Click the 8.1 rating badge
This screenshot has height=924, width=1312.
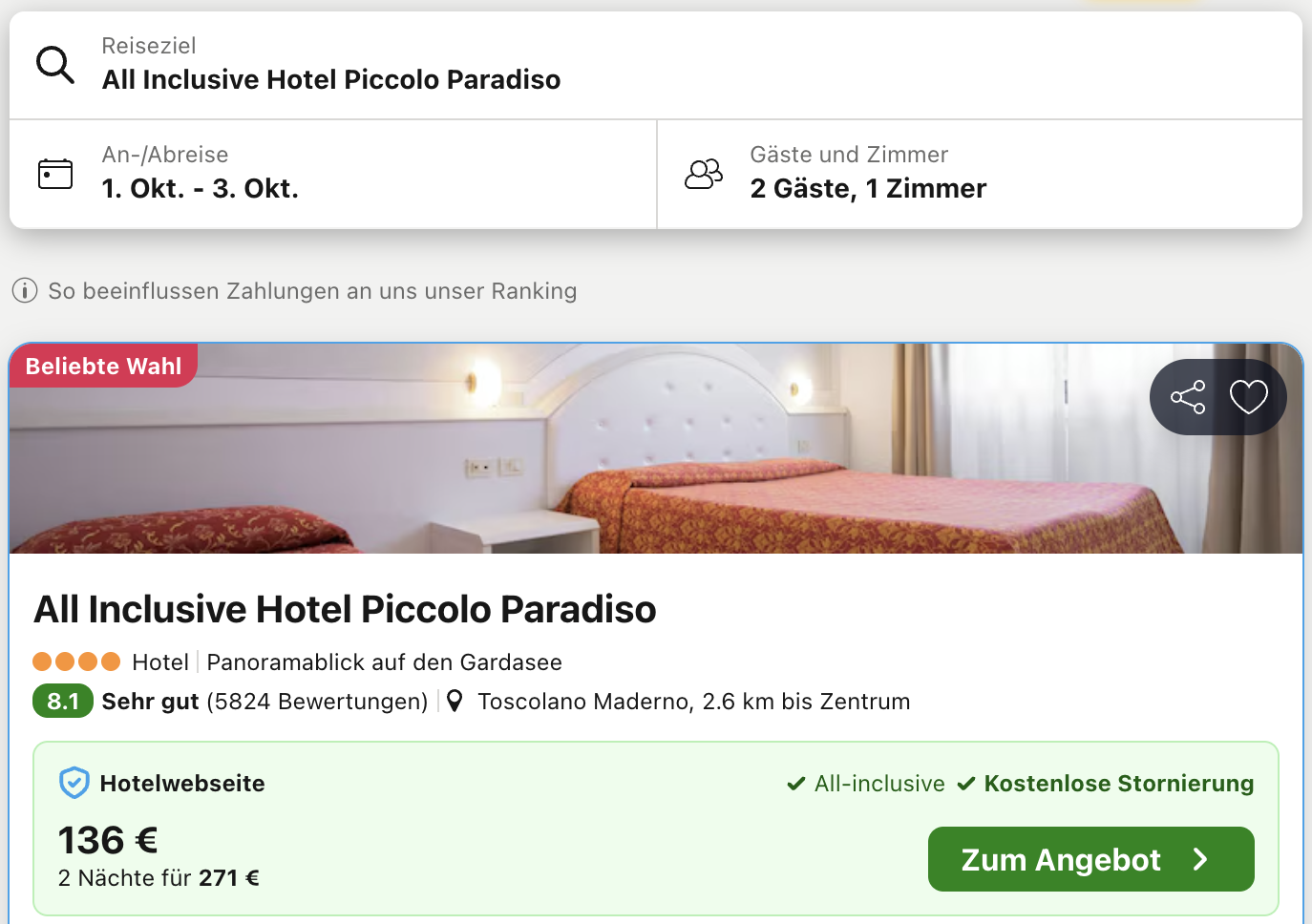63,702
